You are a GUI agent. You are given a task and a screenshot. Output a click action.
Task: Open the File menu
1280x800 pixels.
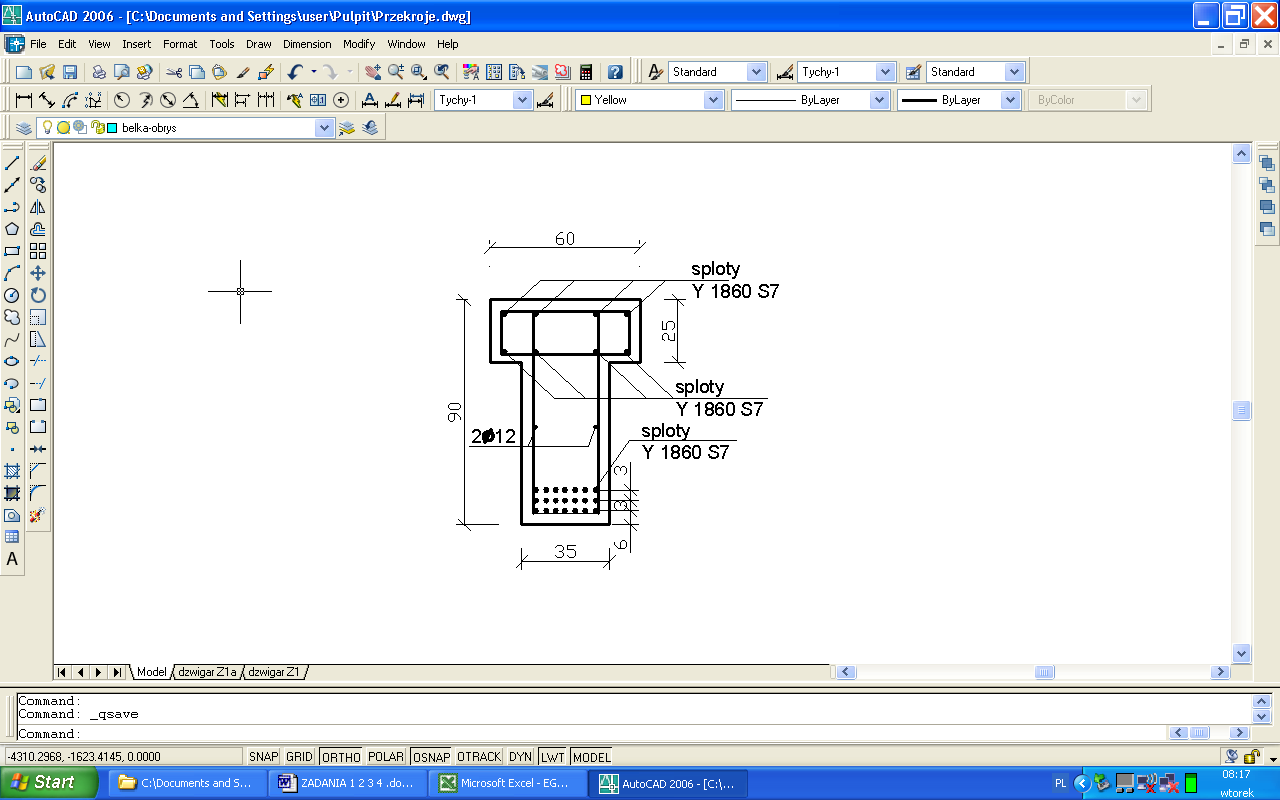click(x=38, y=44)
